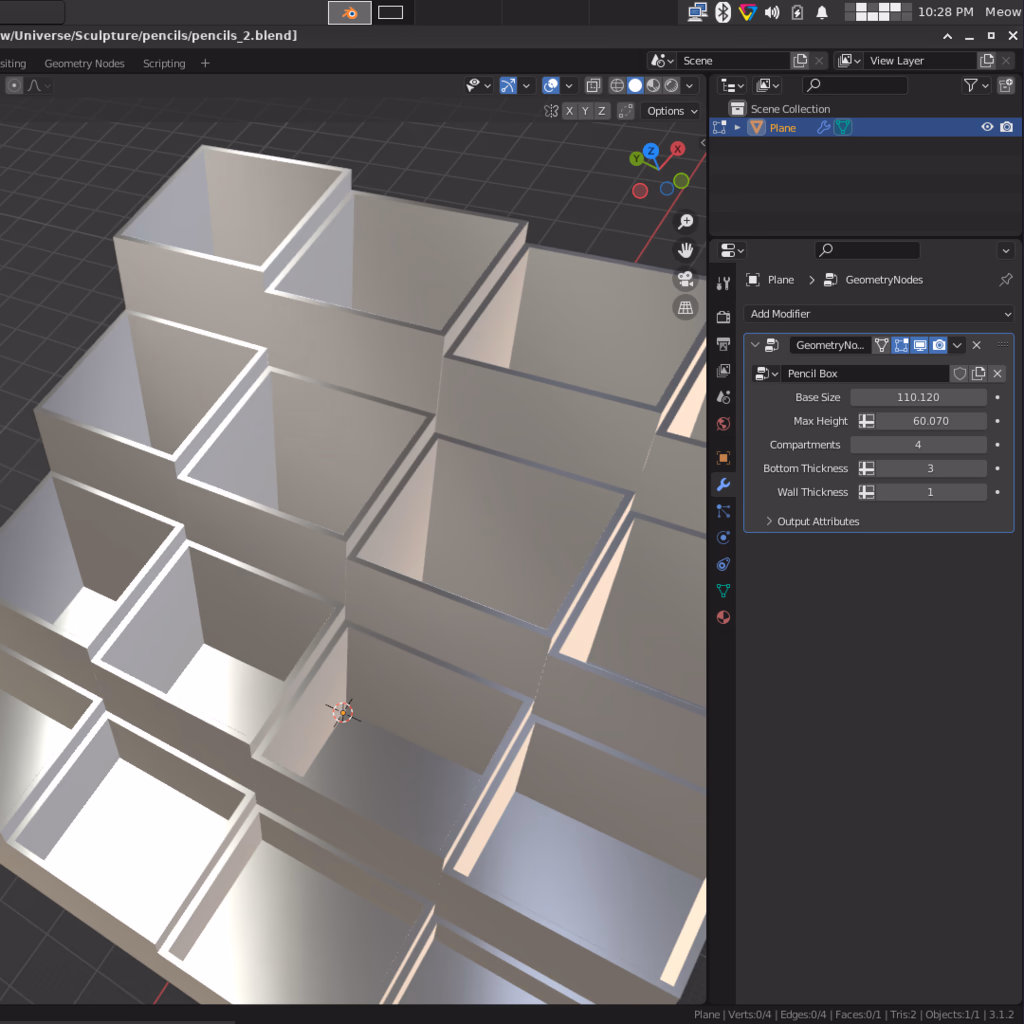Open the Material properties tab
The width and height of the screenshot is (1024, 1024).
[723, 618]
